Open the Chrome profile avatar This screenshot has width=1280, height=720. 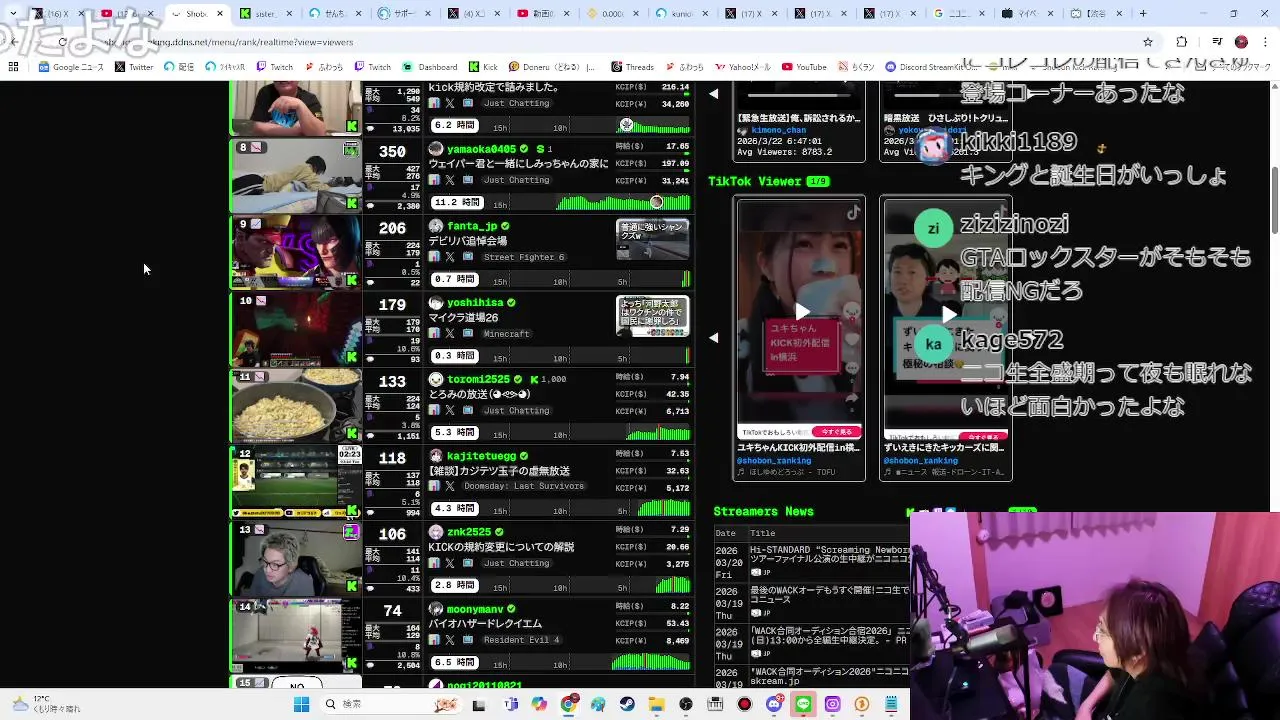(1241, 42)
